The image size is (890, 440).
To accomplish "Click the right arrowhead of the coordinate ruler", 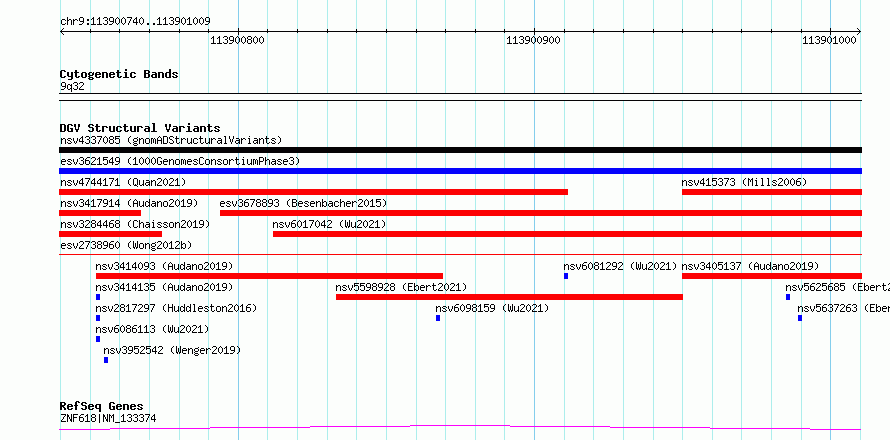I will click(x=859, y=32).
